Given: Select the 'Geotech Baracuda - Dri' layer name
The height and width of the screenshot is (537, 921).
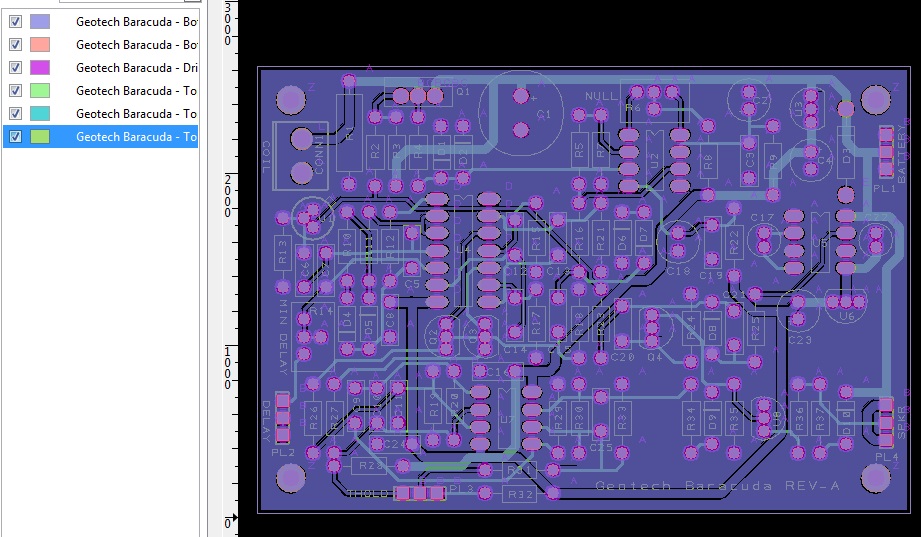Looking at the screenshot, I should click(x=136, y=68).
